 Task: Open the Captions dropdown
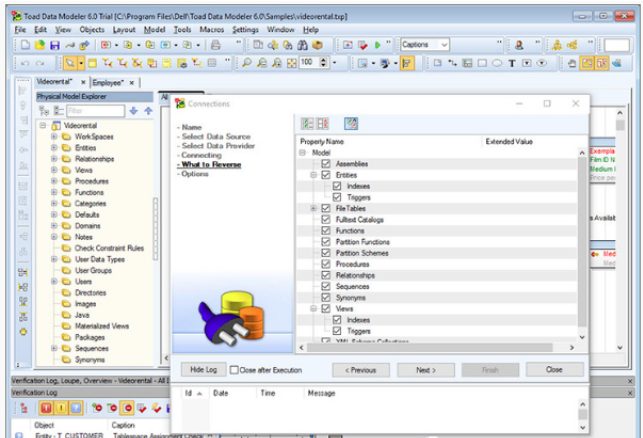click(444, 45)
